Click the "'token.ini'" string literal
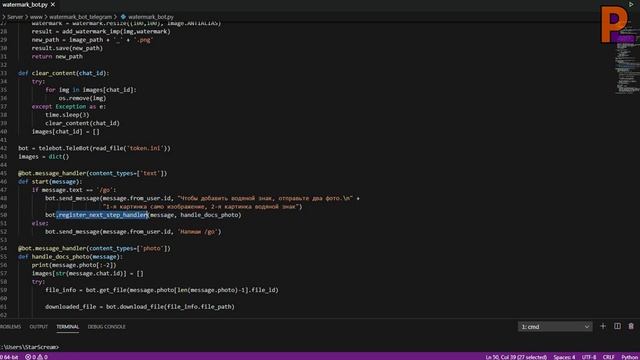Viewport: 640px width, 360px height. (x=145, y=148)
